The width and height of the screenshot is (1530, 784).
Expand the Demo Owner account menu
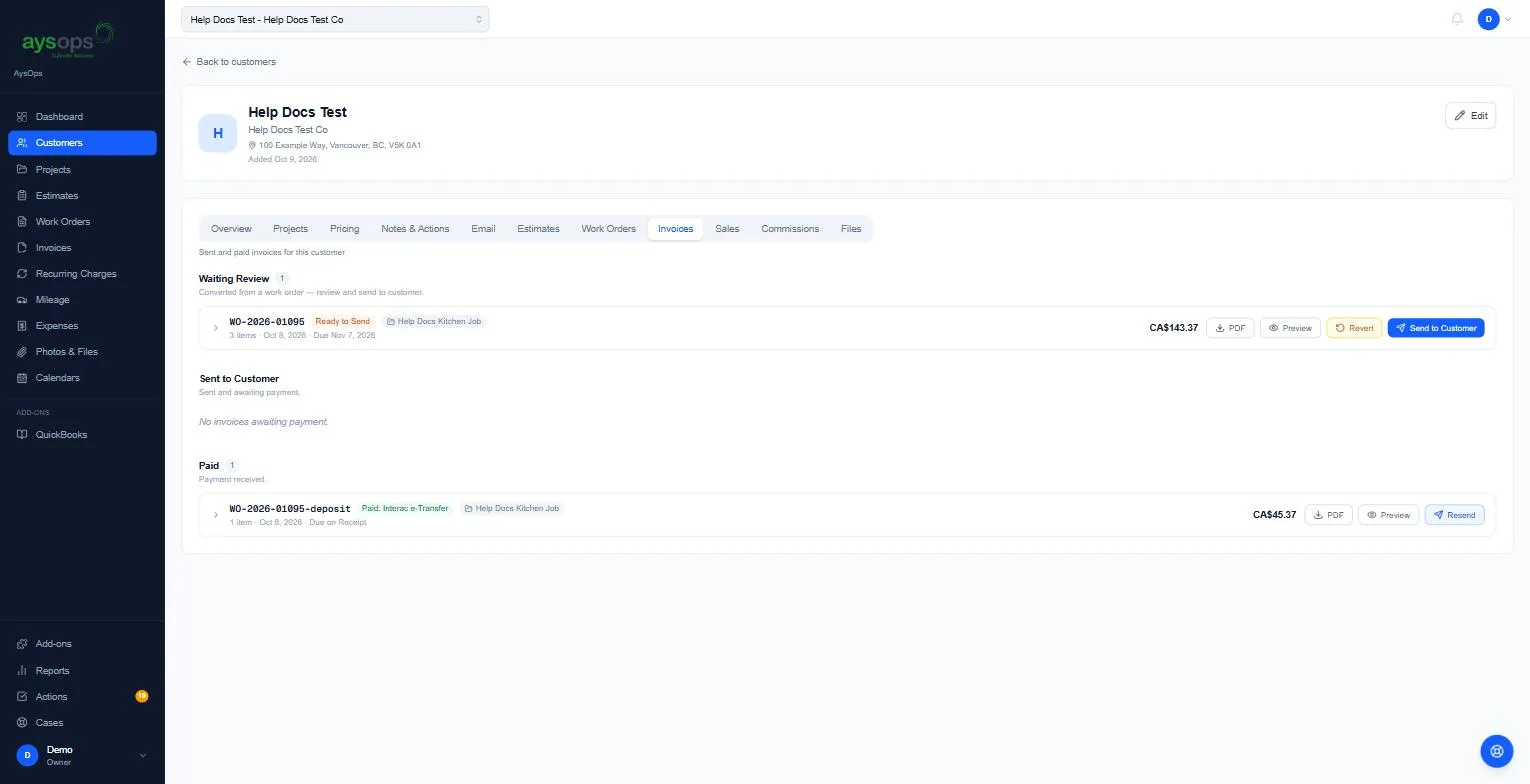(82, 756)
